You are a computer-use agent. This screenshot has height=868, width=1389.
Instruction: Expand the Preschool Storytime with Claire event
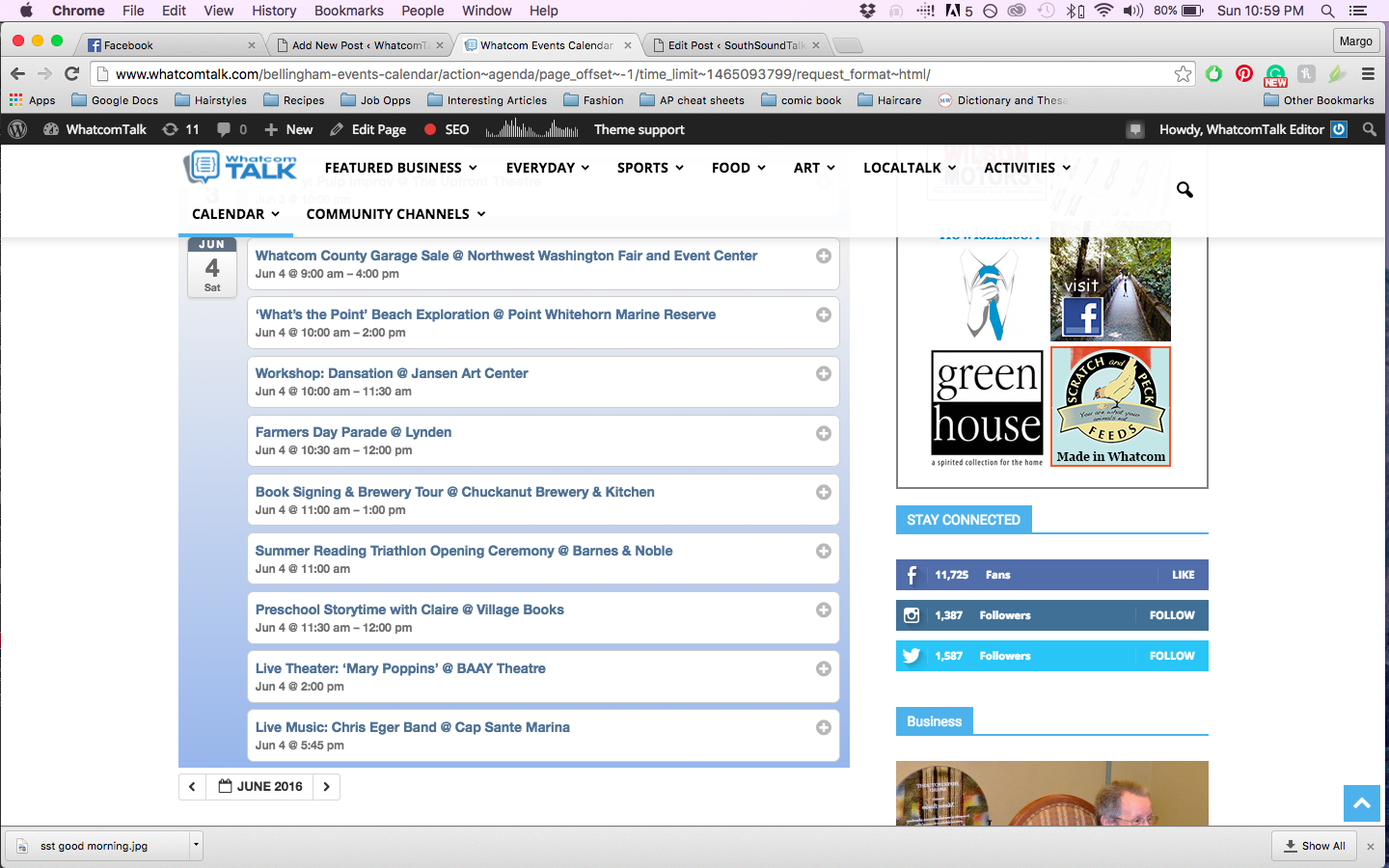(824, 610)
